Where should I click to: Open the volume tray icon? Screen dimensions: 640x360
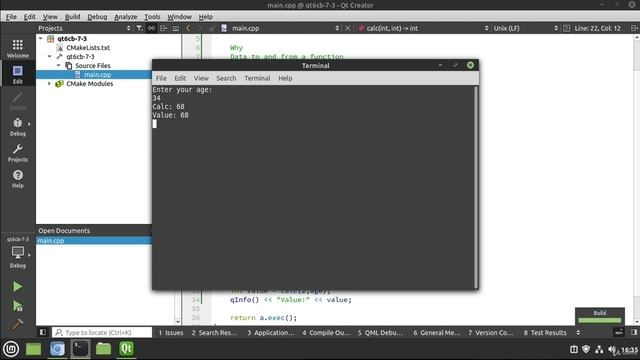pyautogui.click(x=612, y=349)
